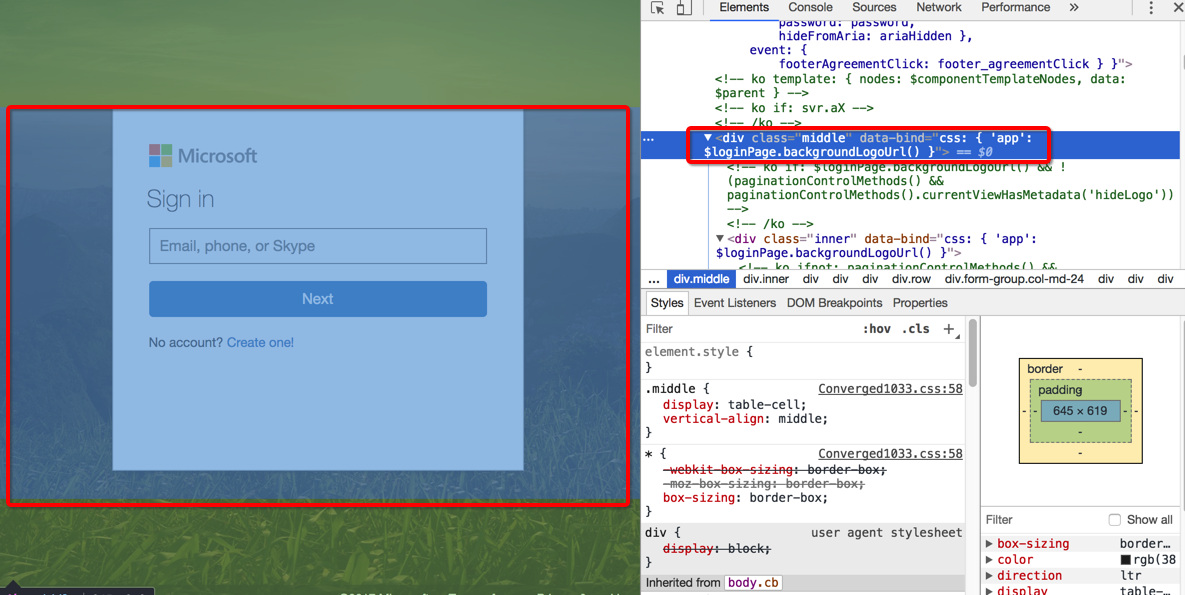Focus the Computed pane Filter field
The width and height of the screenshot is (1185, 595).
tap(1043, 520)
